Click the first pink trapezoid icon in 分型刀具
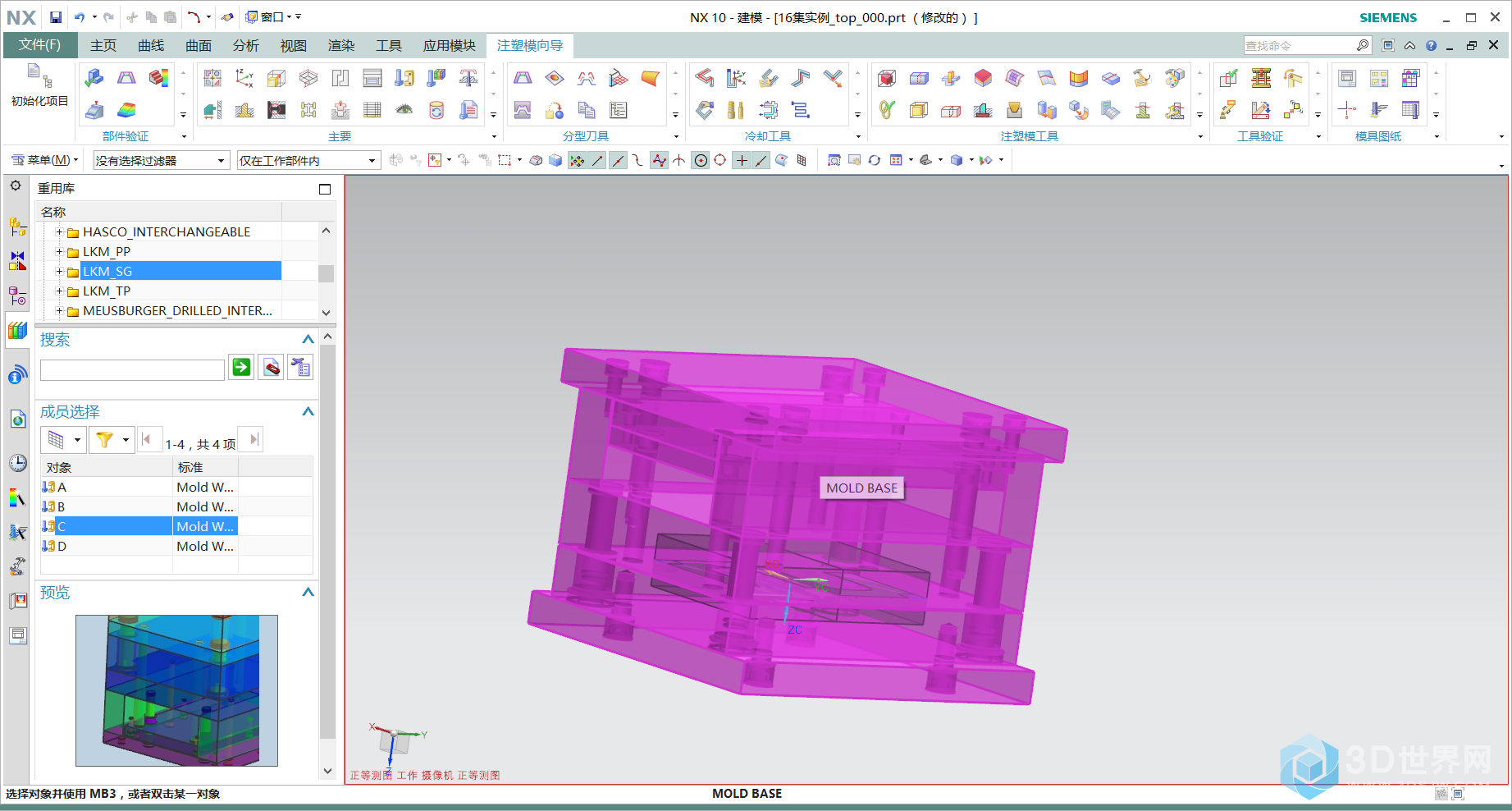1512x811 pixels. pyautogui.click(x=523, y=78)
